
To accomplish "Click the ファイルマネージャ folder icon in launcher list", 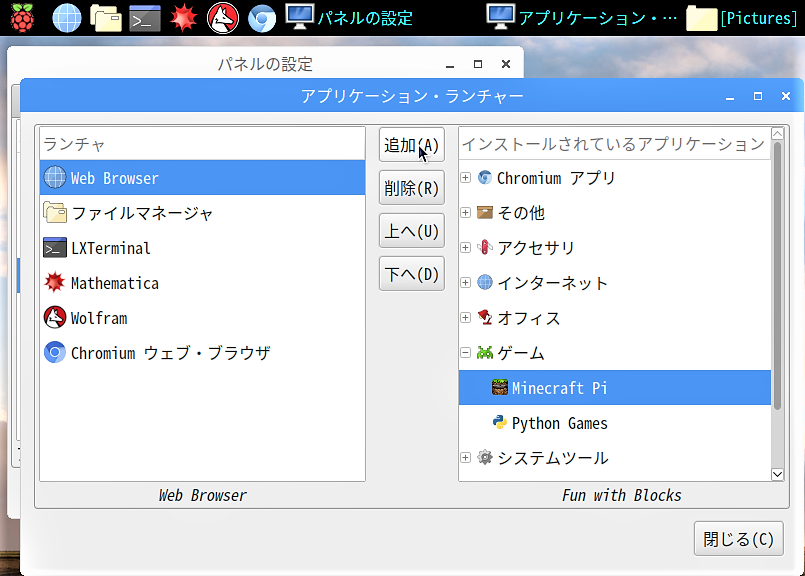I will pos(55,213).
